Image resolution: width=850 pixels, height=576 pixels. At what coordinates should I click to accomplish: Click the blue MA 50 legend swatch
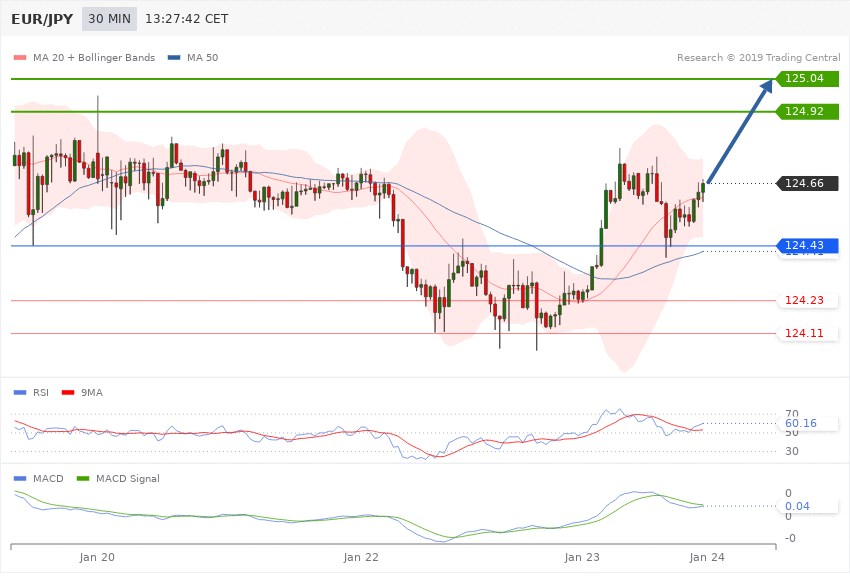(174, 57)
